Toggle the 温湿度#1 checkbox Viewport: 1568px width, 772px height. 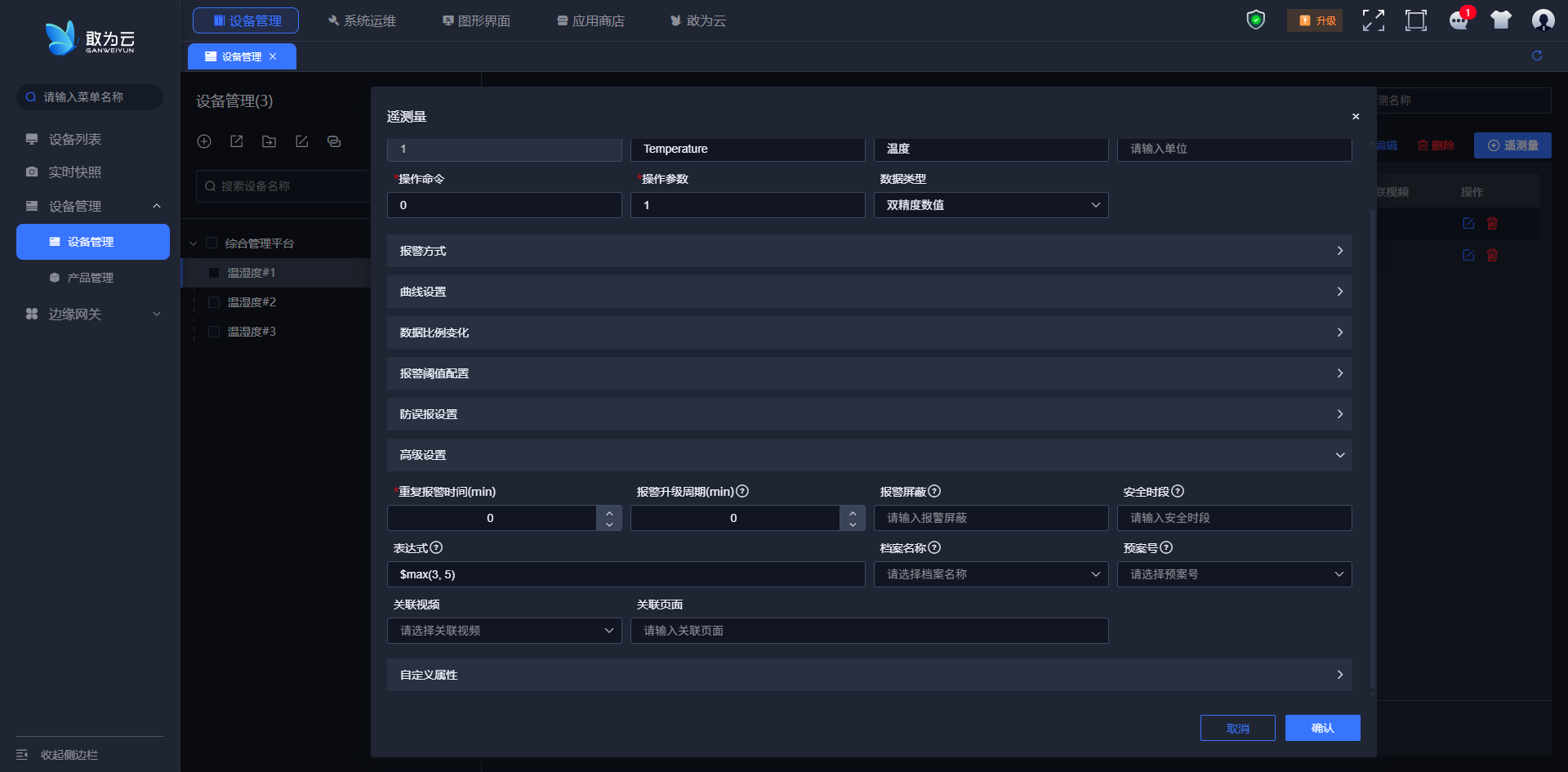[214, 272]
